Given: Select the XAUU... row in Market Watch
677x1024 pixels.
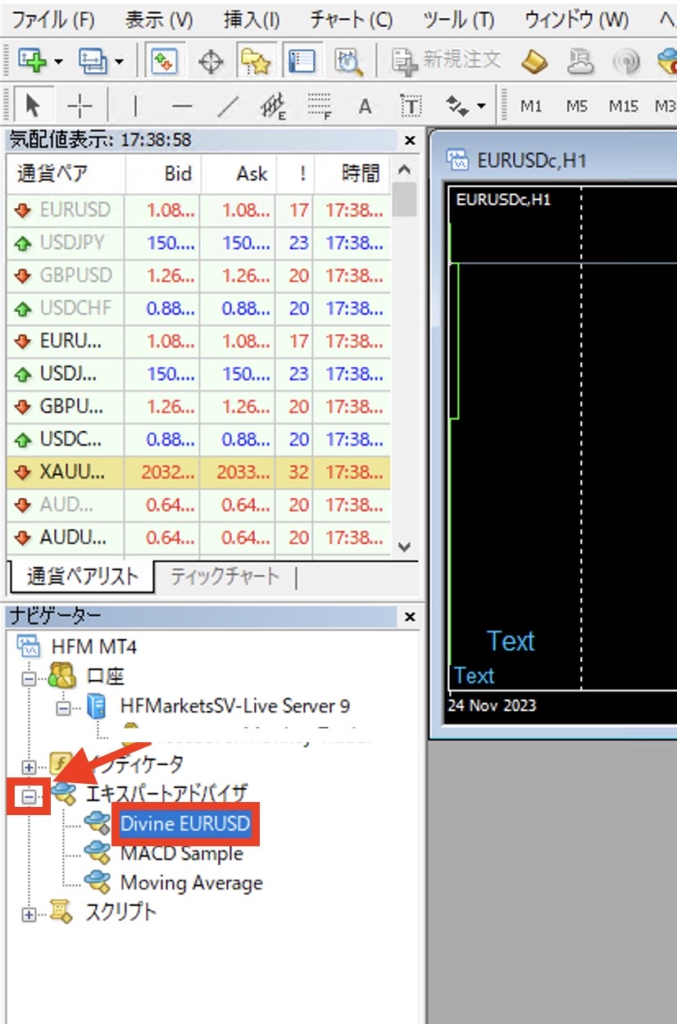Looking at the screenshot, I should (198, 472).
